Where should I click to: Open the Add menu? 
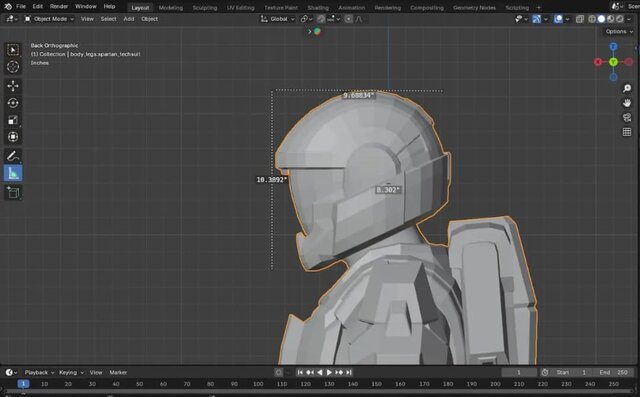coord(129,19)
